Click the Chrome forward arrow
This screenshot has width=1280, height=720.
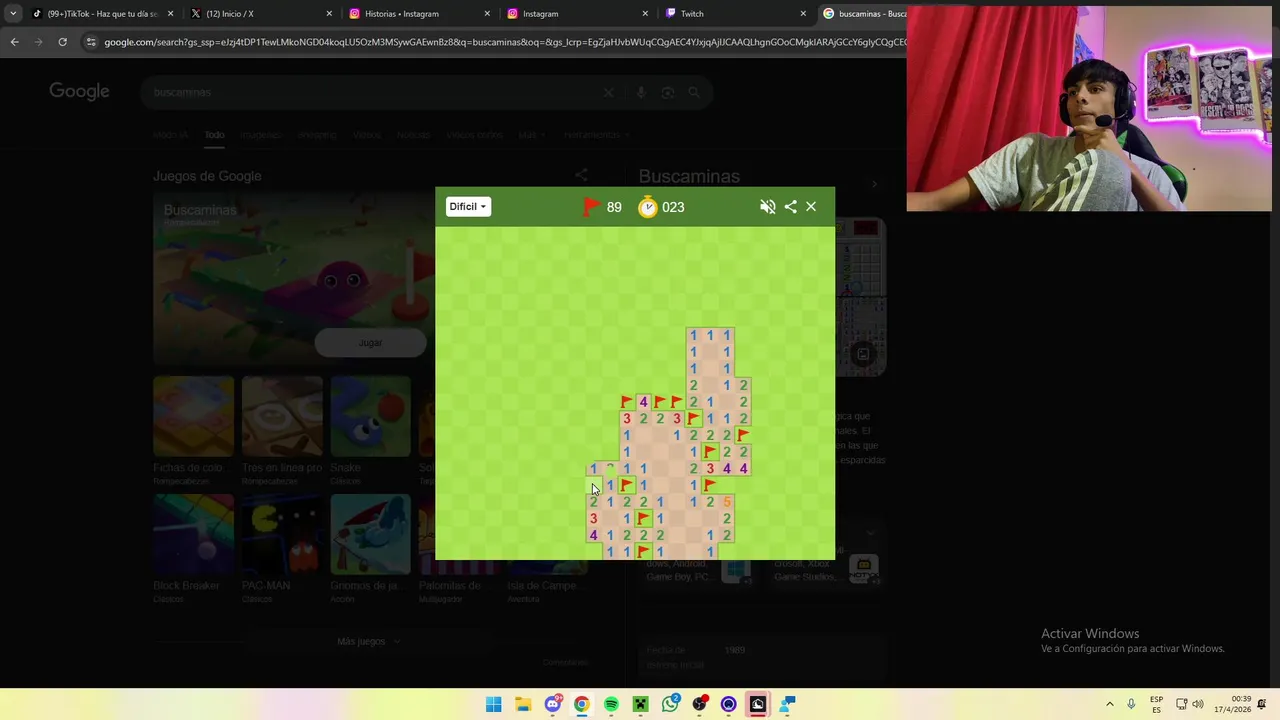click(38, 42)
